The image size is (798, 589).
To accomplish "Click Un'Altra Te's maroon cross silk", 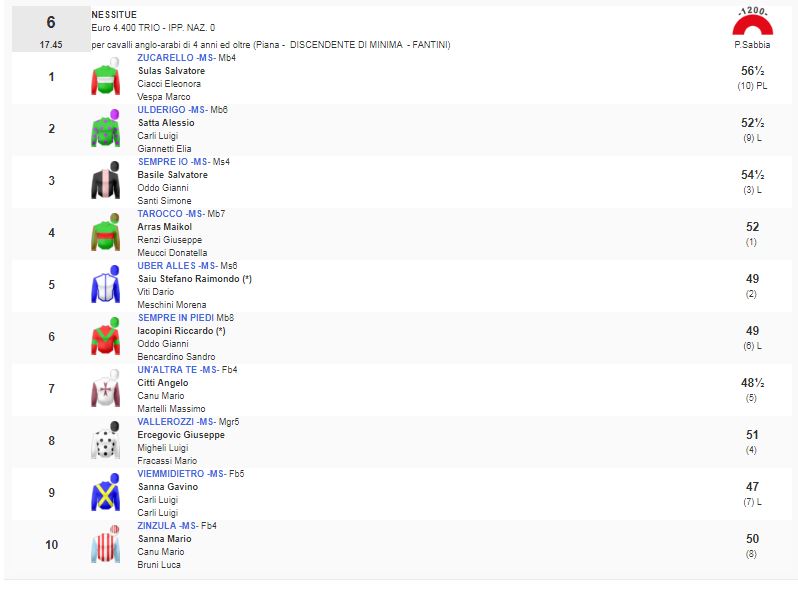I will (105, 389).
